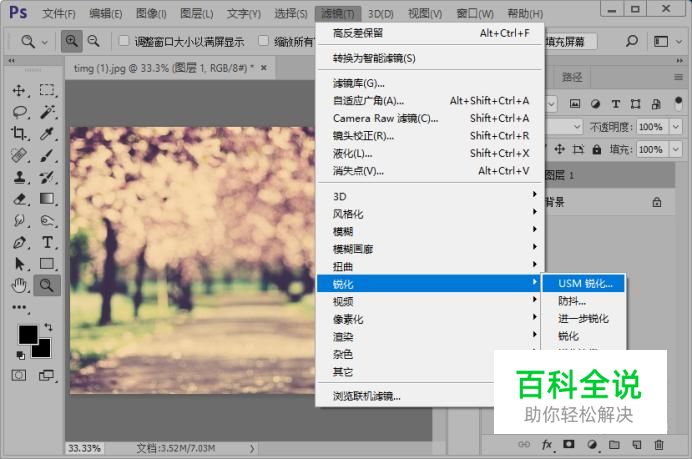Expand the 3D filter submenu
Viewport: 692px width, 459px height.
[430, 196]
